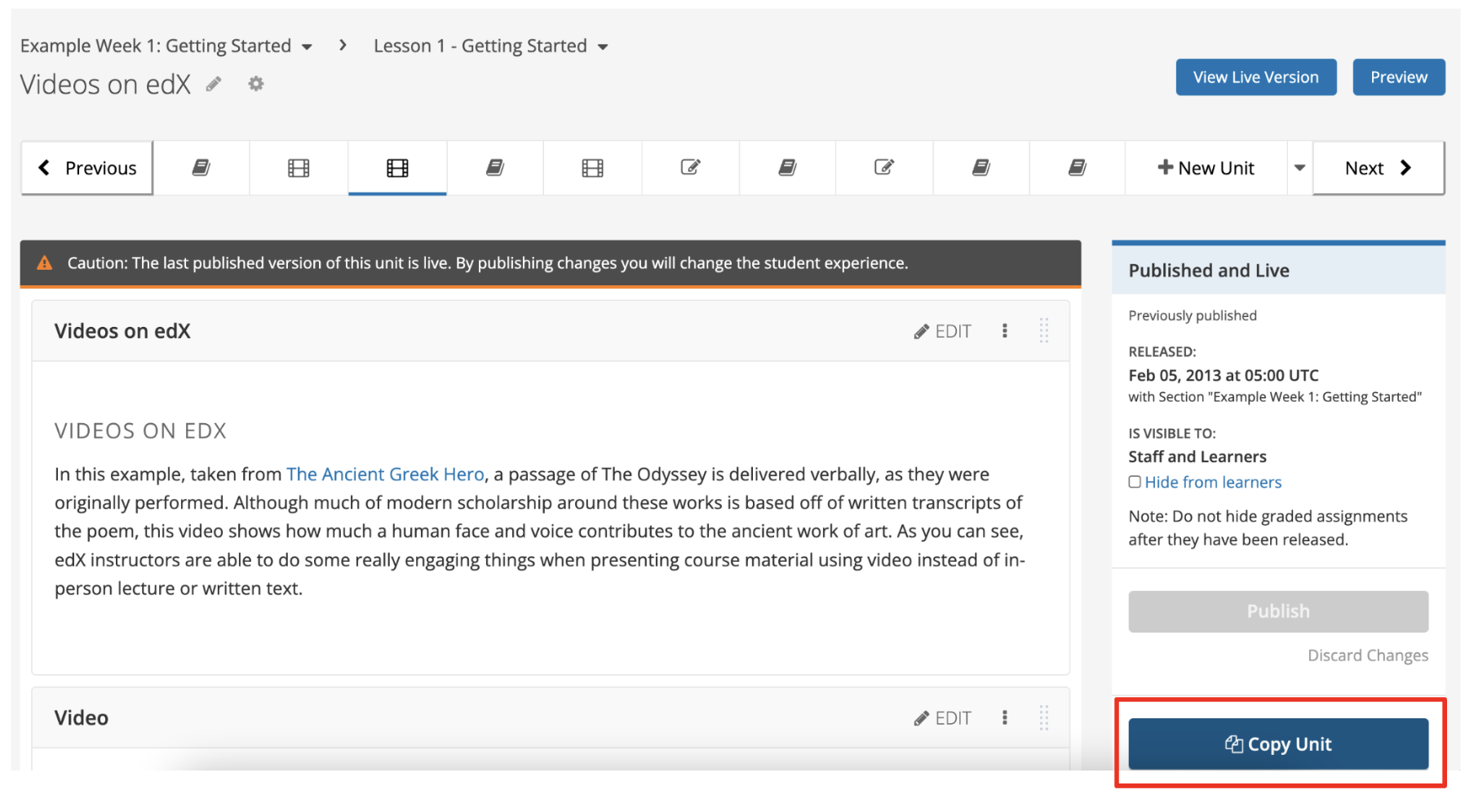Click EDIT on the Videos on edX component
Image resolution: width=1474 pixels, height=812 pixels.
point(942,331)
